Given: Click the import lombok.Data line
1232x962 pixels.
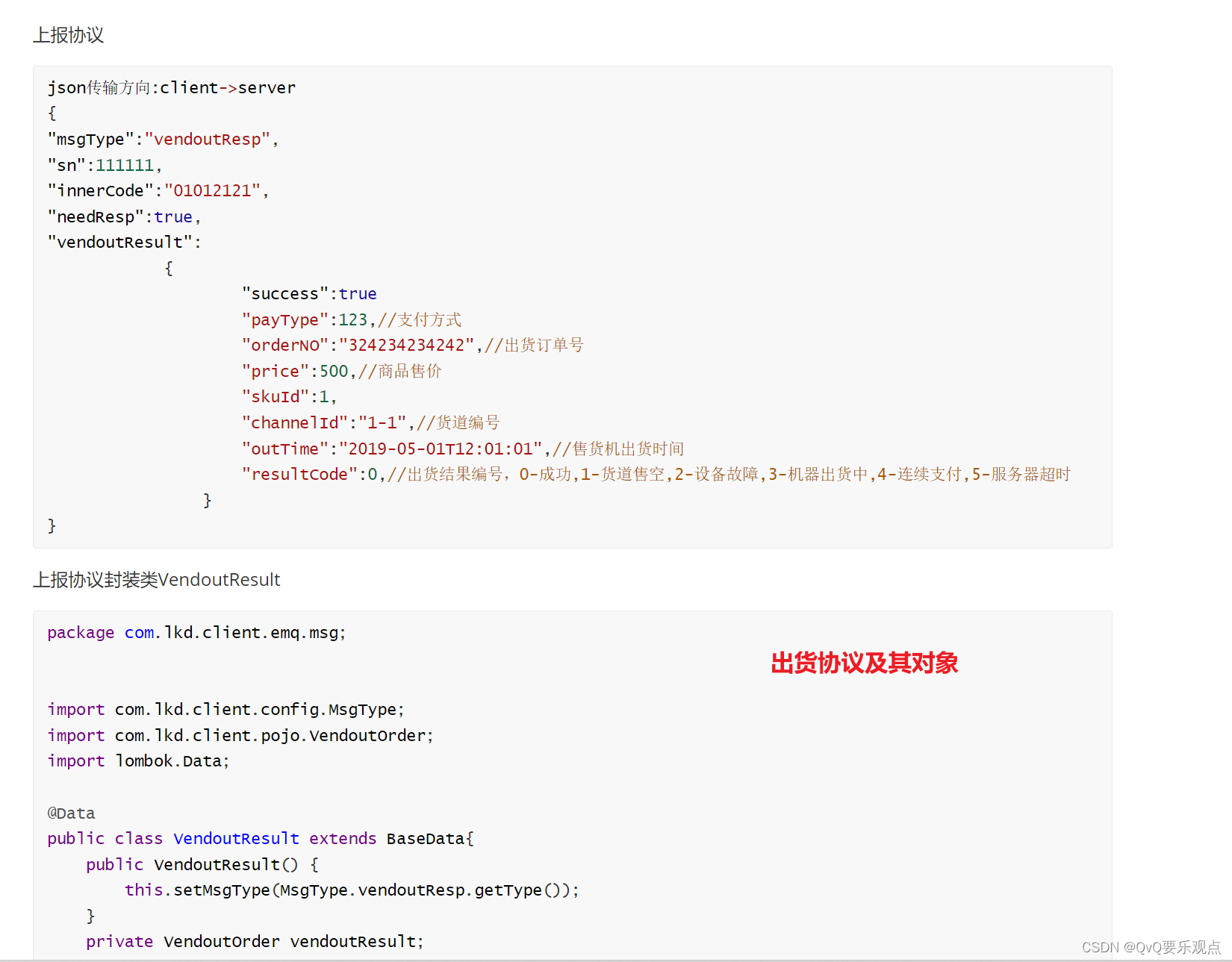Looking at the screenshot, I should tap(139, 761).
